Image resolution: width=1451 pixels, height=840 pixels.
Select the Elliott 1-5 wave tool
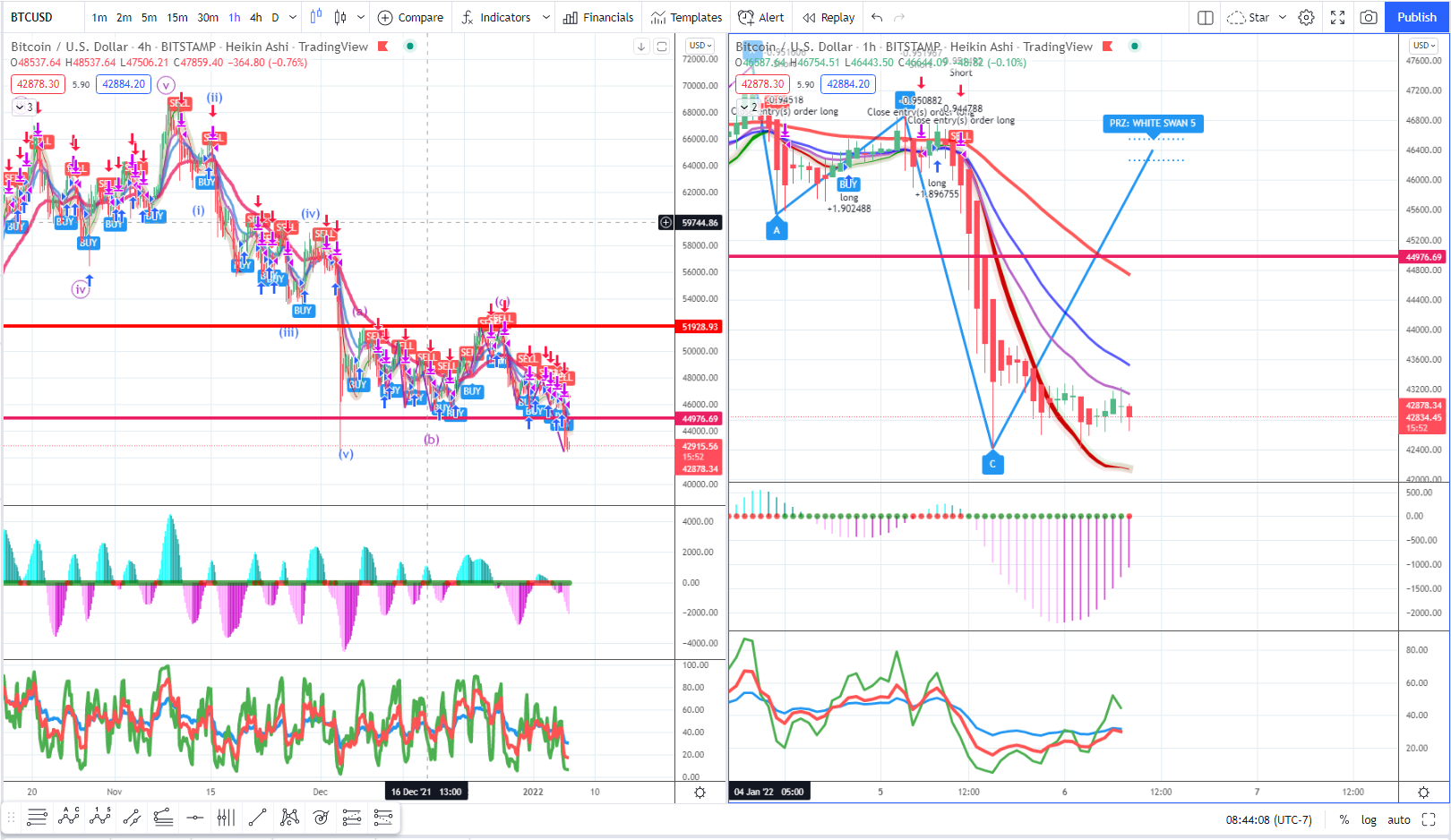100,817
